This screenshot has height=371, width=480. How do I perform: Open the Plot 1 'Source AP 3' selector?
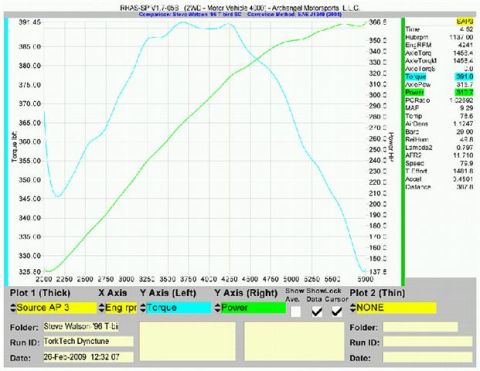(x=56, y=308)
